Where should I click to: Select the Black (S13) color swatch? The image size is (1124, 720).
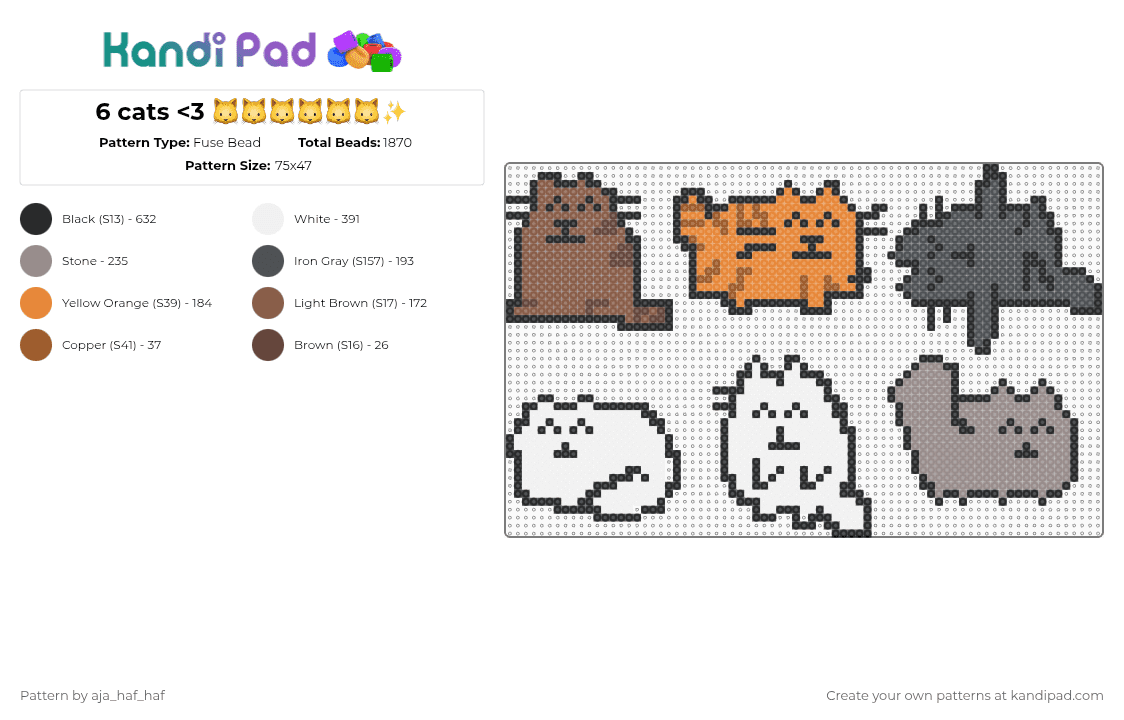tap(36, 219)
